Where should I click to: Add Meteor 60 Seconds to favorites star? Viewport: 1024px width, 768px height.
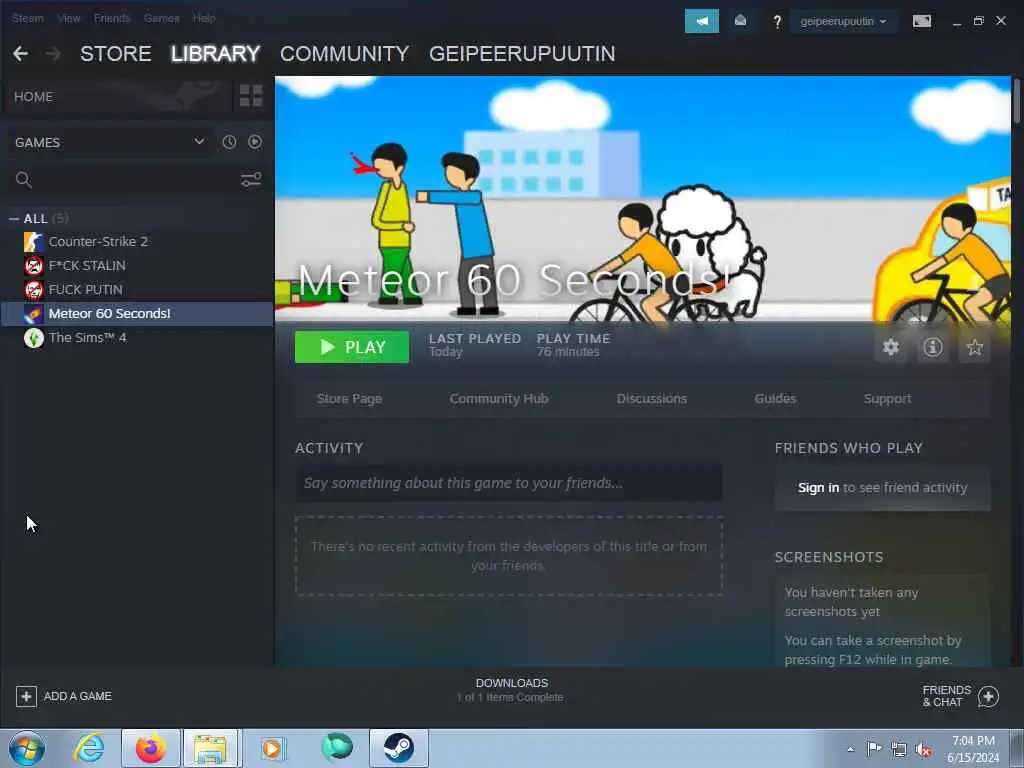[974, 347]
